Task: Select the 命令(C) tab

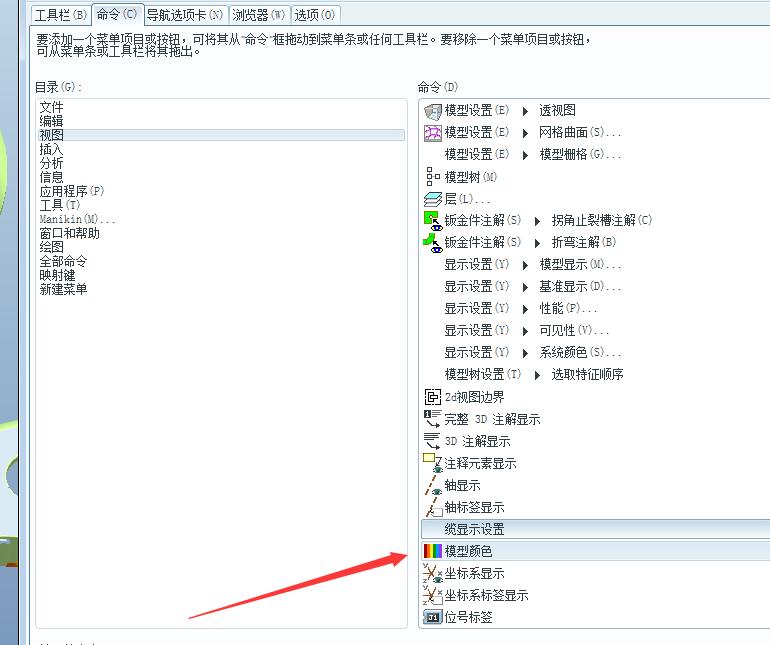Action: pyautogui.click(x=117, y=14)
